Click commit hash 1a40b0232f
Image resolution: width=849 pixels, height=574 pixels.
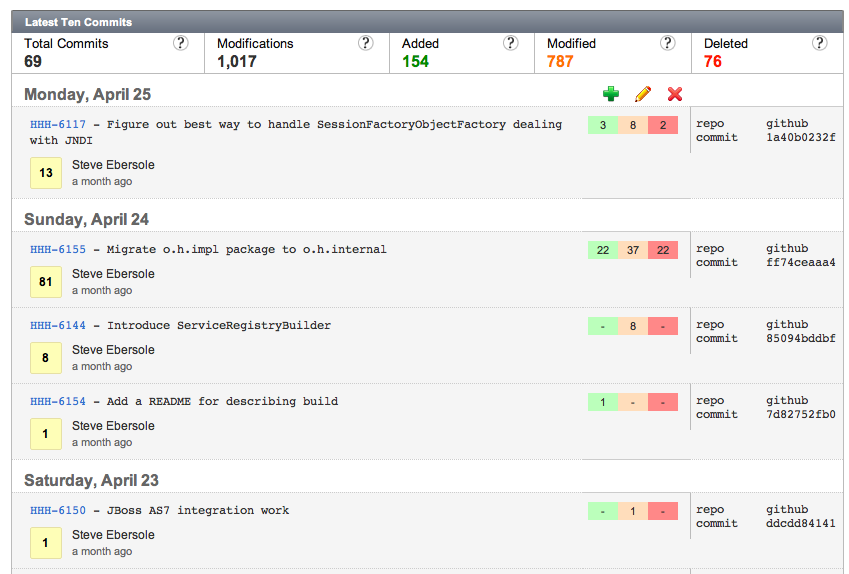click(x=800, y=138)
